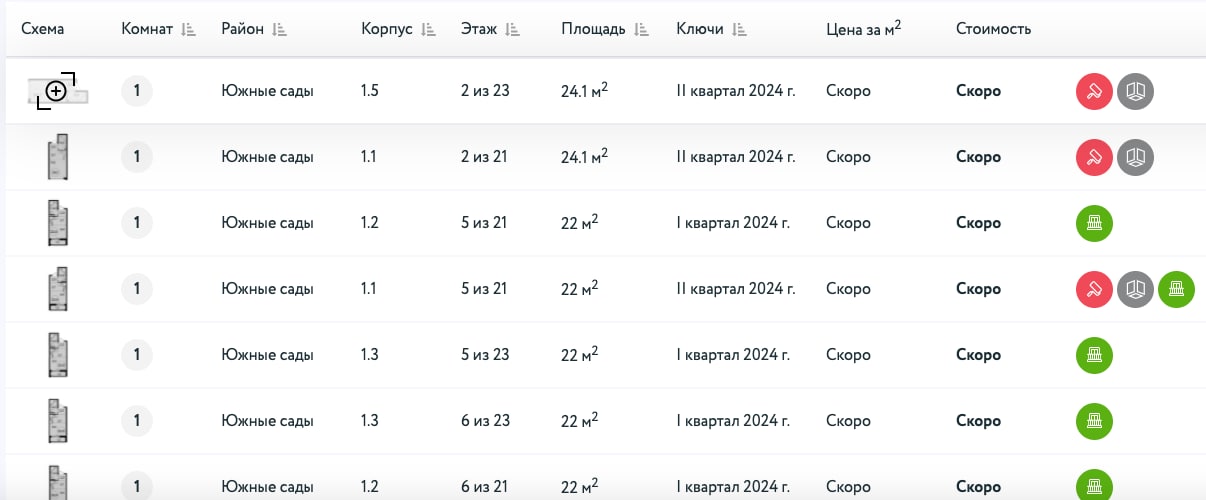
Task: Sort the list using the Этаж sort icon
Action: pyautogui.click(x=513, y=30)
